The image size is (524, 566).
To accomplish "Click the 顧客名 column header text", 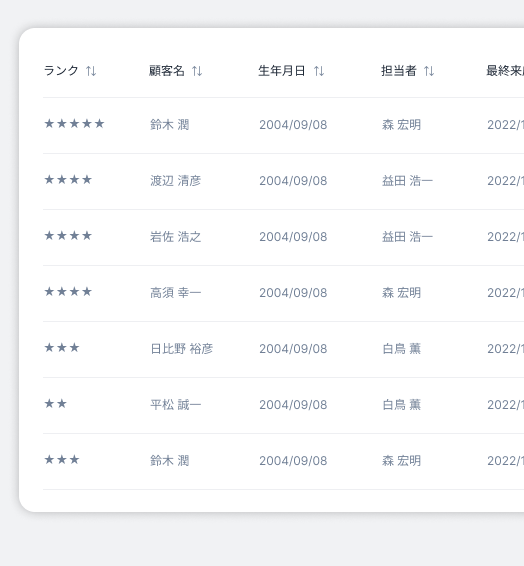I will pos(167,70).
